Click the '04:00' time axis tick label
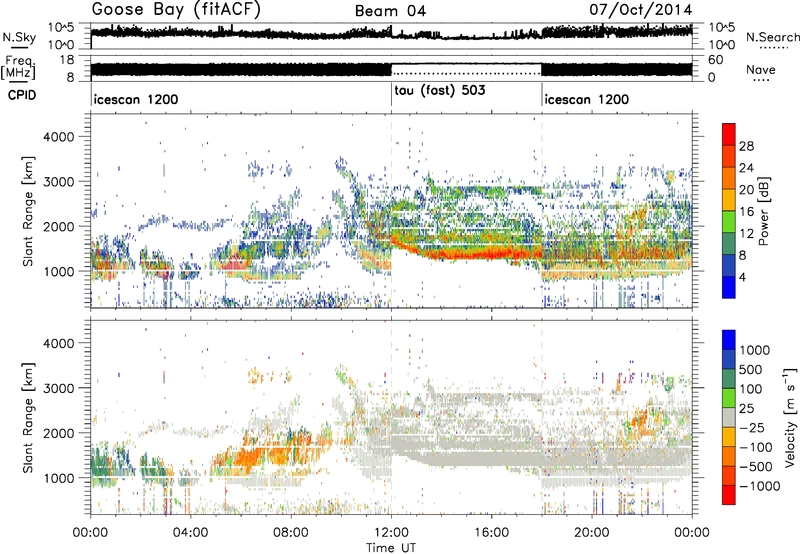800x554 pixels. tap(191, 533)
